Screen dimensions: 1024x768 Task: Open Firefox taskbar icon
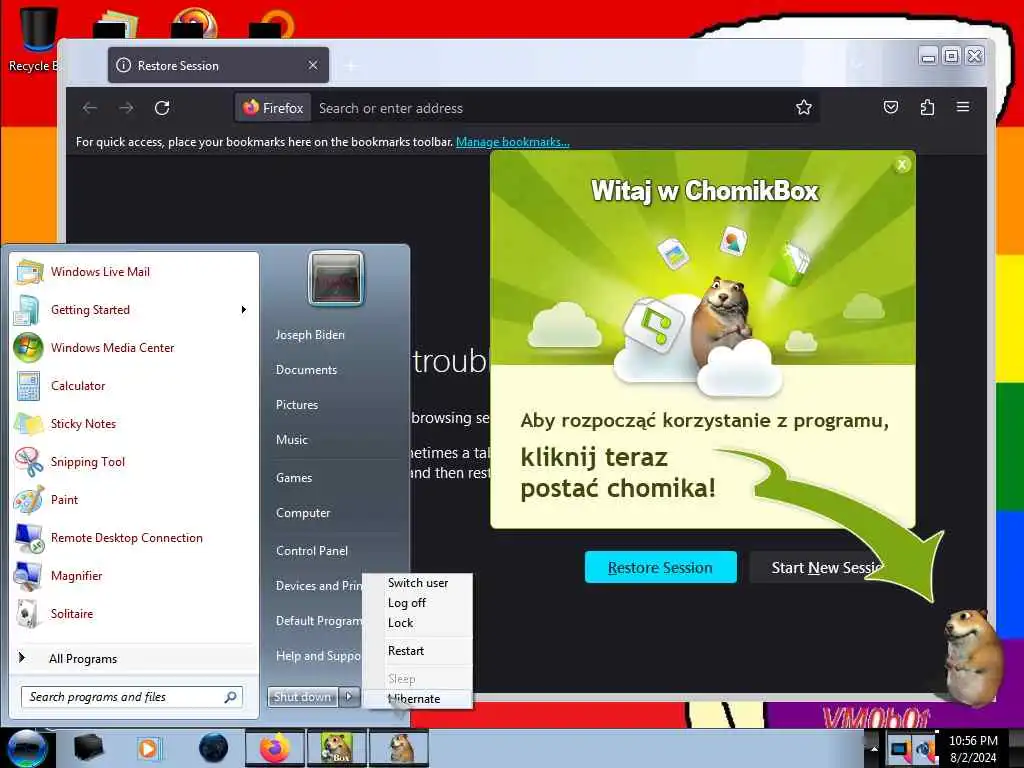274,748
